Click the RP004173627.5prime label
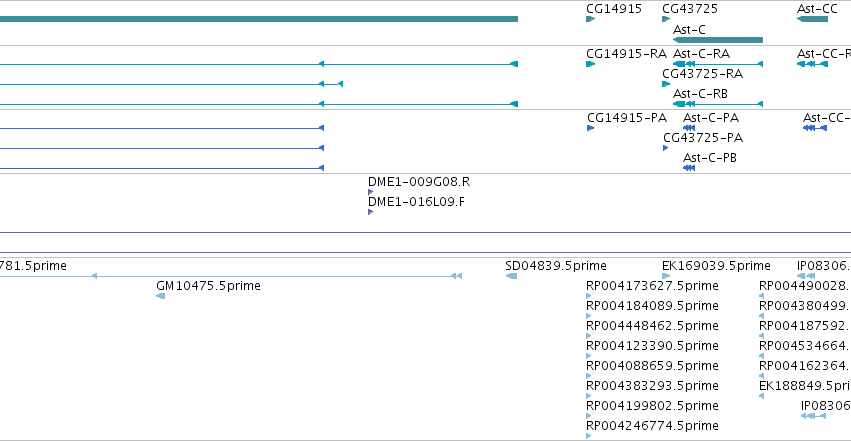 652,286
